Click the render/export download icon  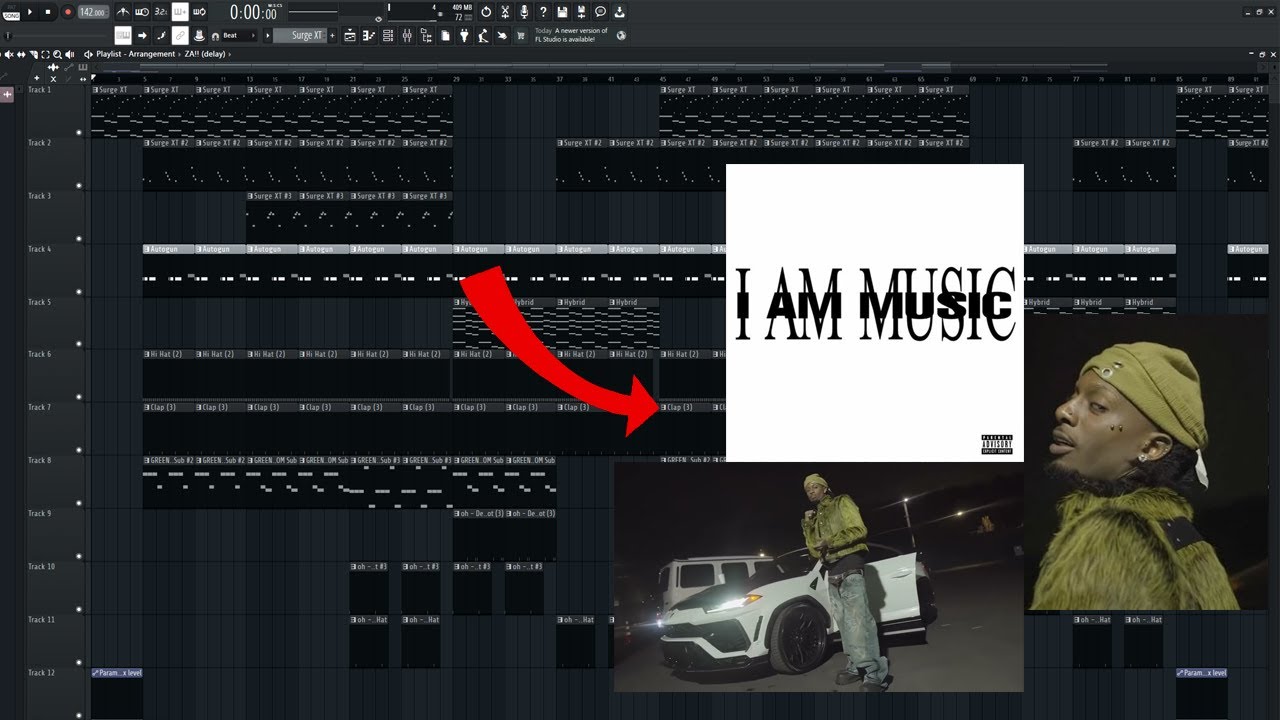coord(619,12)
